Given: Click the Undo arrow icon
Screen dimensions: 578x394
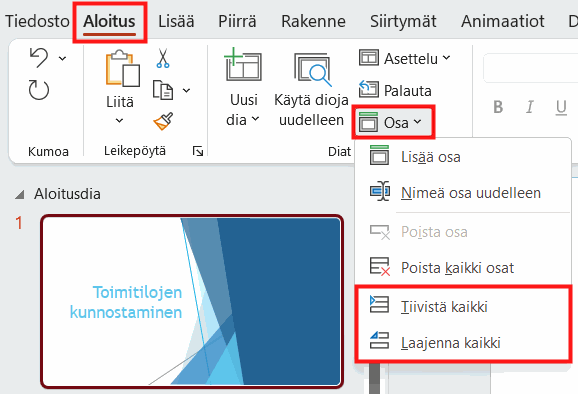Looking at the screenshot, I should click(38, 58).
